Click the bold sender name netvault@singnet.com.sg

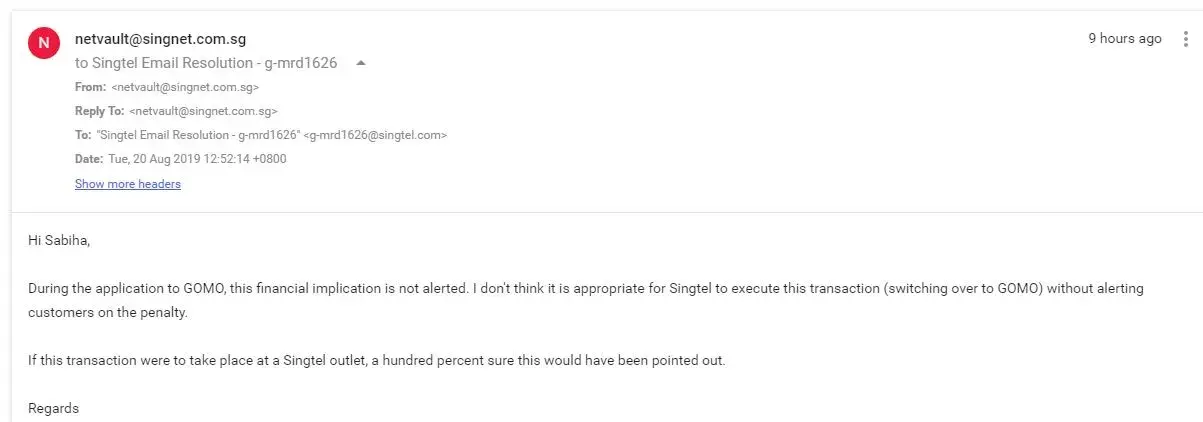coord(160,39)
